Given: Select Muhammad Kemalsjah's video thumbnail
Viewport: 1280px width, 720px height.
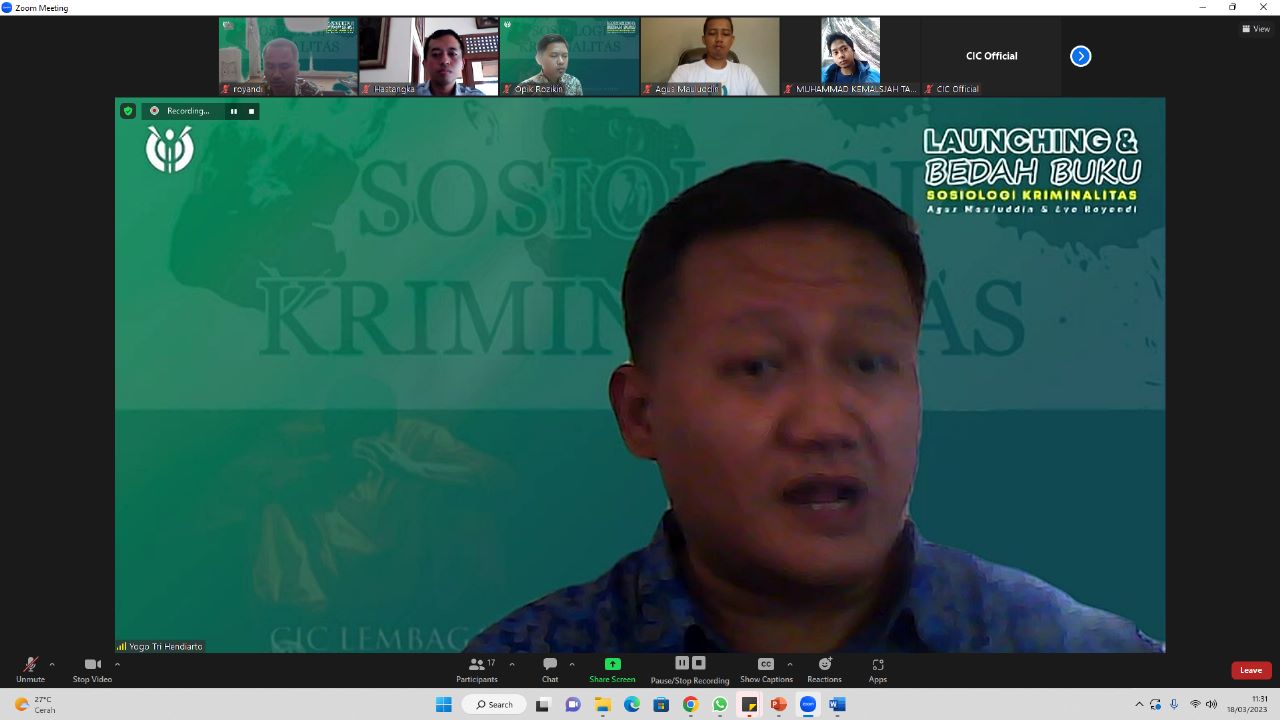Looking at the screenshot, I should click(850, 56).
